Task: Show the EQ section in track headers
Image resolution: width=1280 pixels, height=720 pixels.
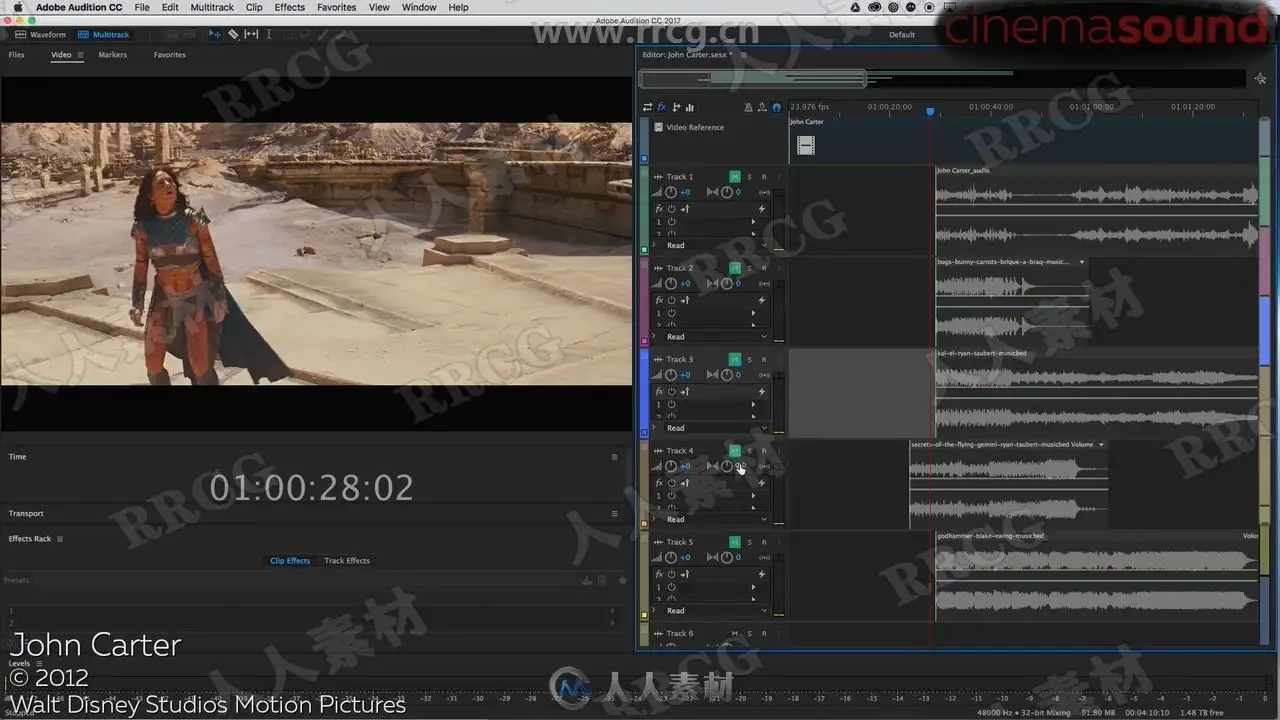Action: (x=690, y=107)
